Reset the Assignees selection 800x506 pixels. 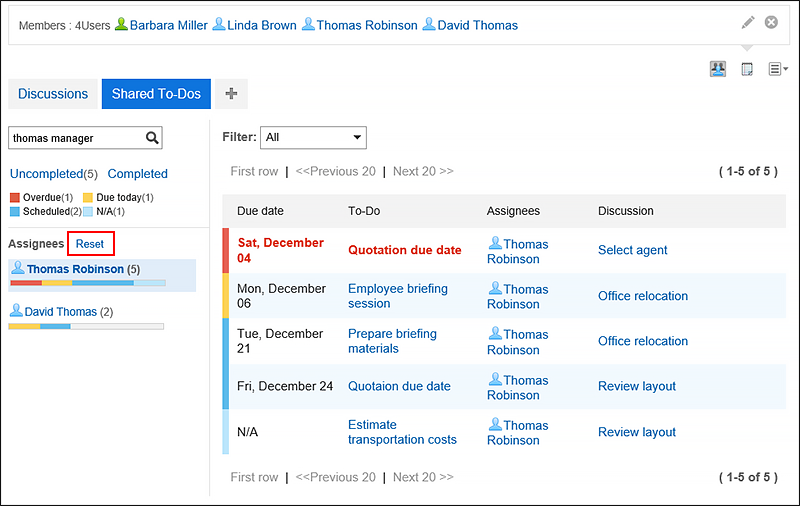(90, 244)
